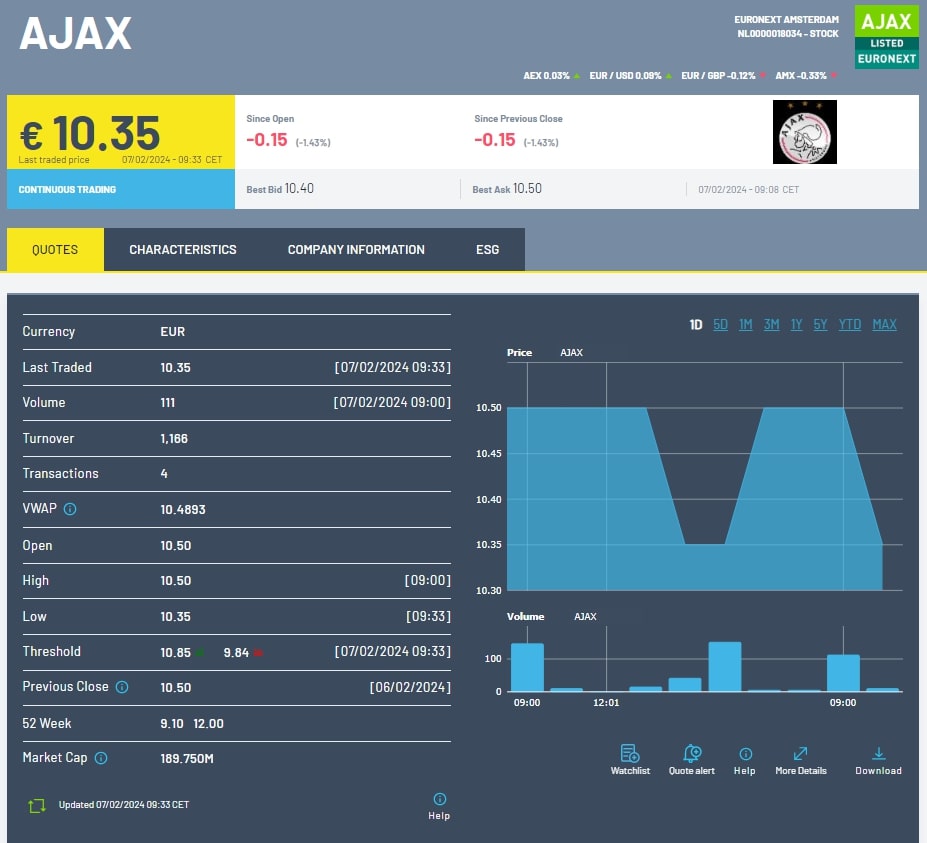Click the lower Threshold value 9.84

236,653
